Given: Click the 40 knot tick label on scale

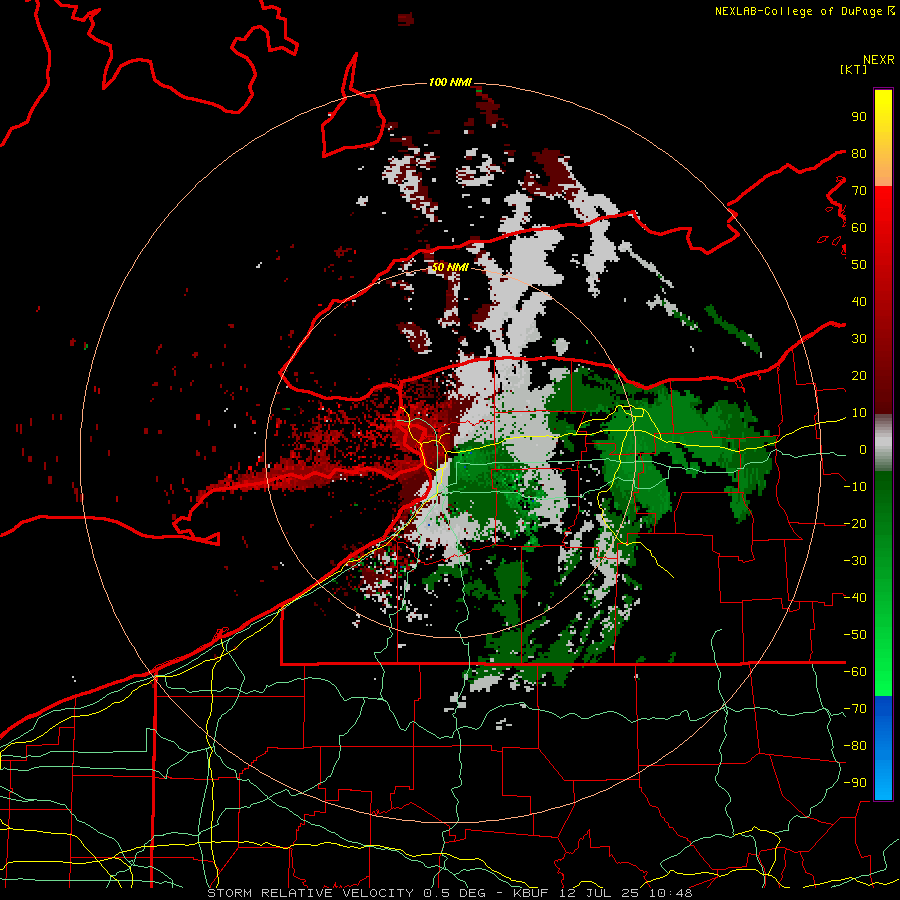Looking at the screenshot, I should tap(859, 301).
